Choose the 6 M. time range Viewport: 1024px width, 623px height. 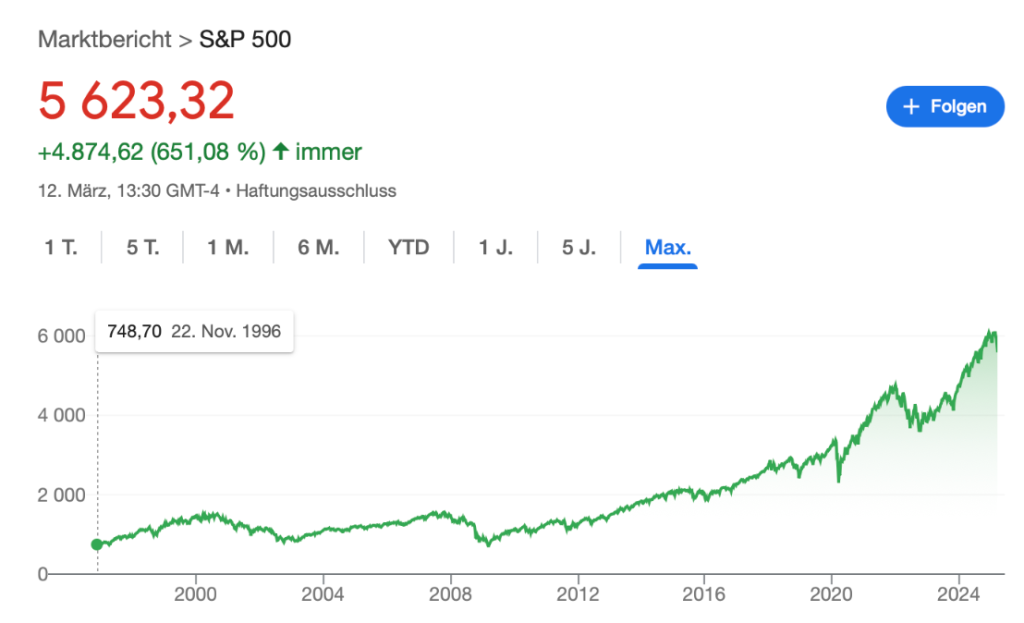tap(318, 247)
